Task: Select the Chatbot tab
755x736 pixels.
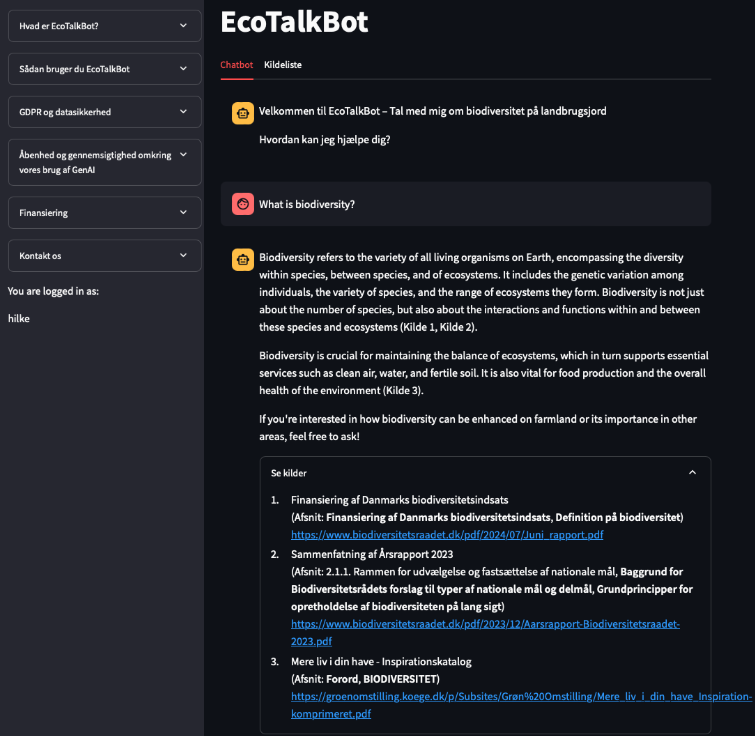Action: pos(237,65)
